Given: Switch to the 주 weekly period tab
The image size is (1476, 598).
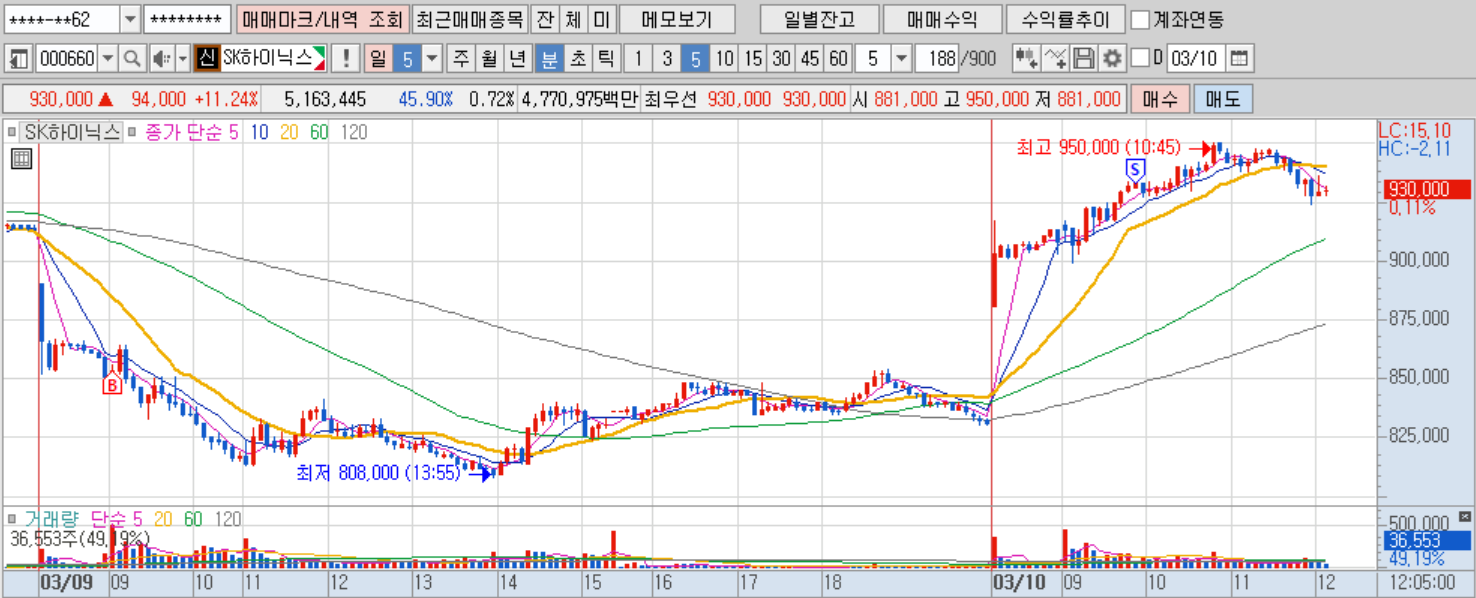Looking at the screenshot, I should (460, 59).
